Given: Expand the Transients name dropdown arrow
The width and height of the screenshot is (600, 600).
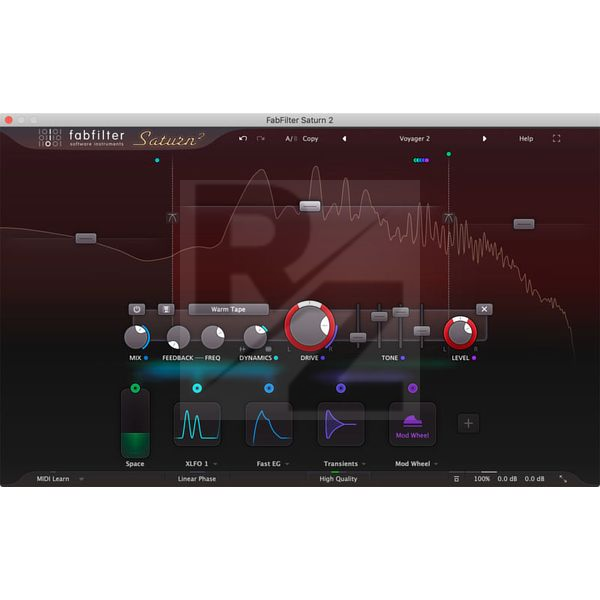Looking at the screenshot, I should coord(364,464).
